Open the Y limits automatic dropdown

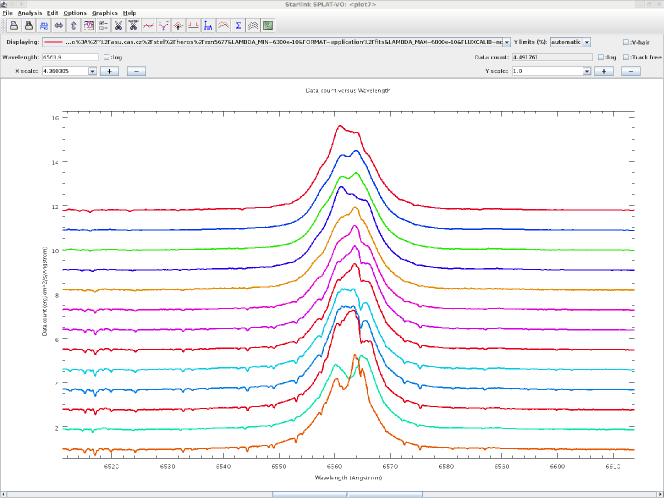(587, 42)
